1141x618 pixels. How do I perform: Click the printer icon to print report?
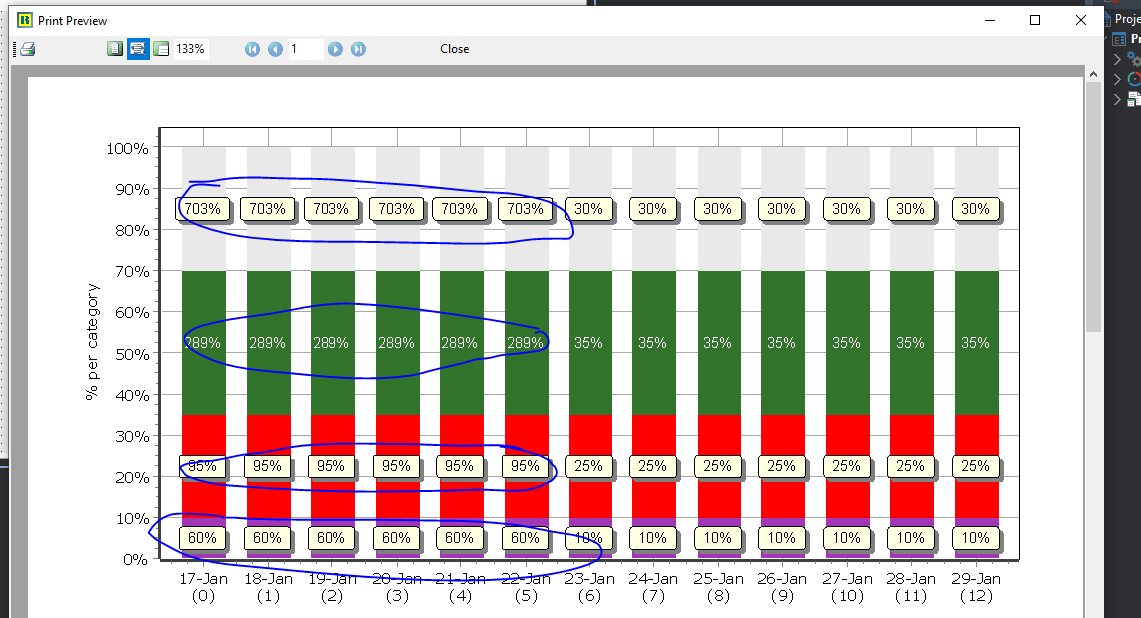(x=28, y=49)
